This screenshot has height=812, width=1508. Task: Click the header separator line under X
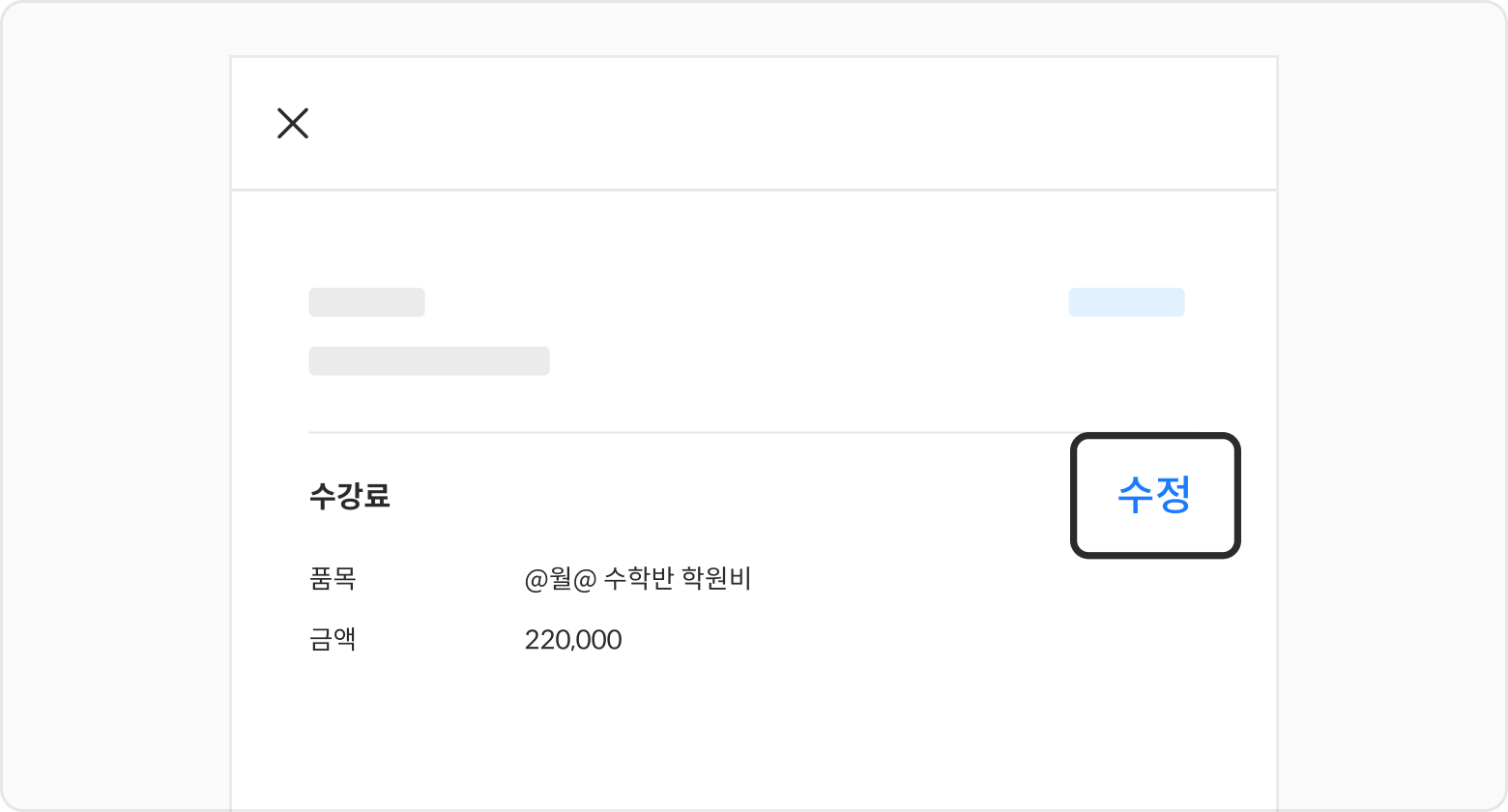(x=754, y=189)
